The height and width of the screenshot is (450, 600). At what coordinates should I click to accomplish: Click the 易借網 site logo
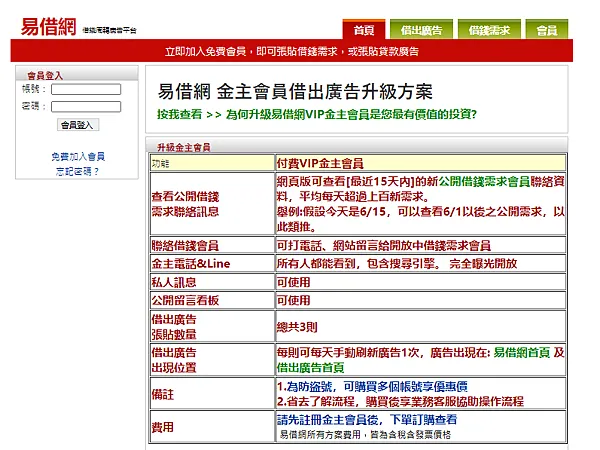(x=48, y=27)
